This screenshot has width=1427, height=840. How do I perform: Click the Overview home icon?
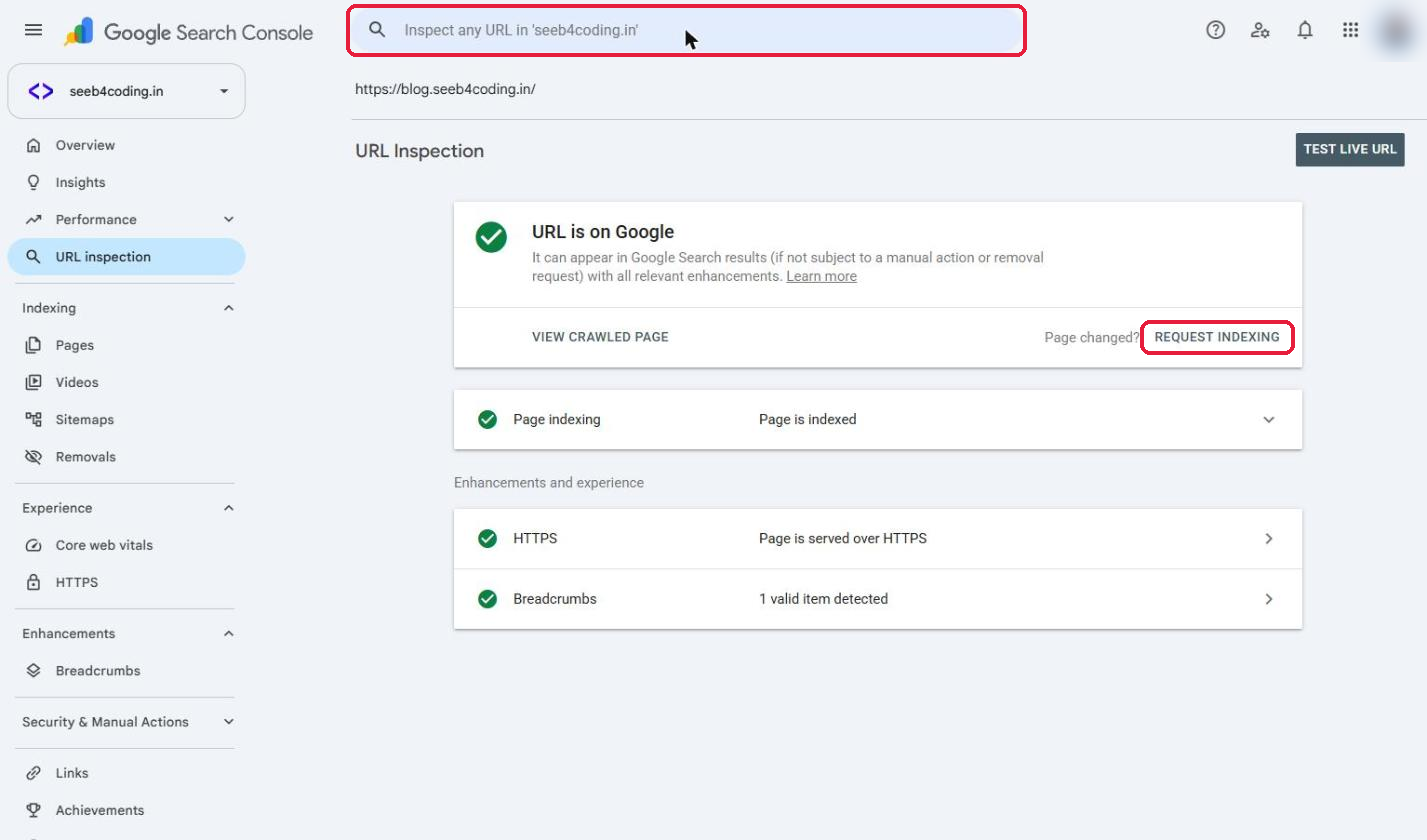point(34,145)
